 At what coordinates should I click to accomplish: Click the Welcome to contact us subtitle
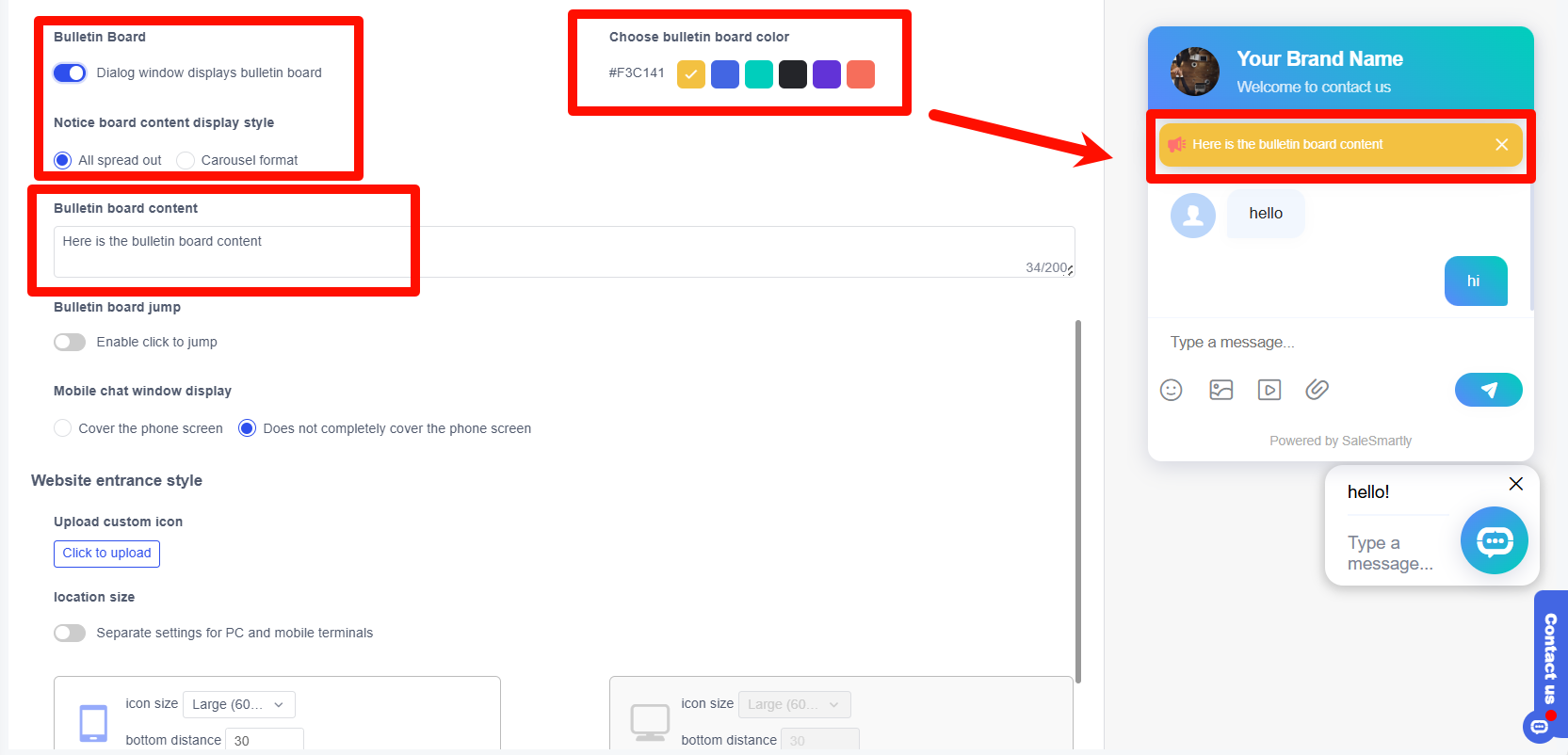[x=1314, y=87]
